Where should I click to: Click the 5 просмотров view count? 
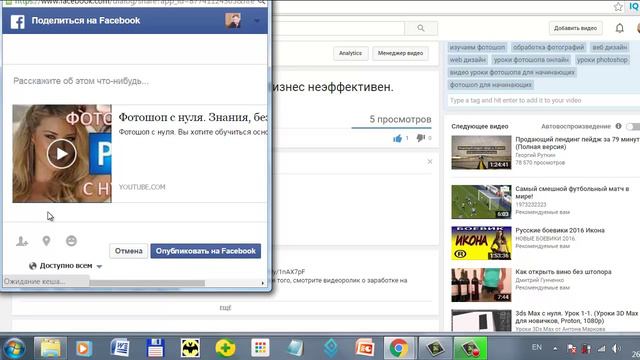click(400, 119)
